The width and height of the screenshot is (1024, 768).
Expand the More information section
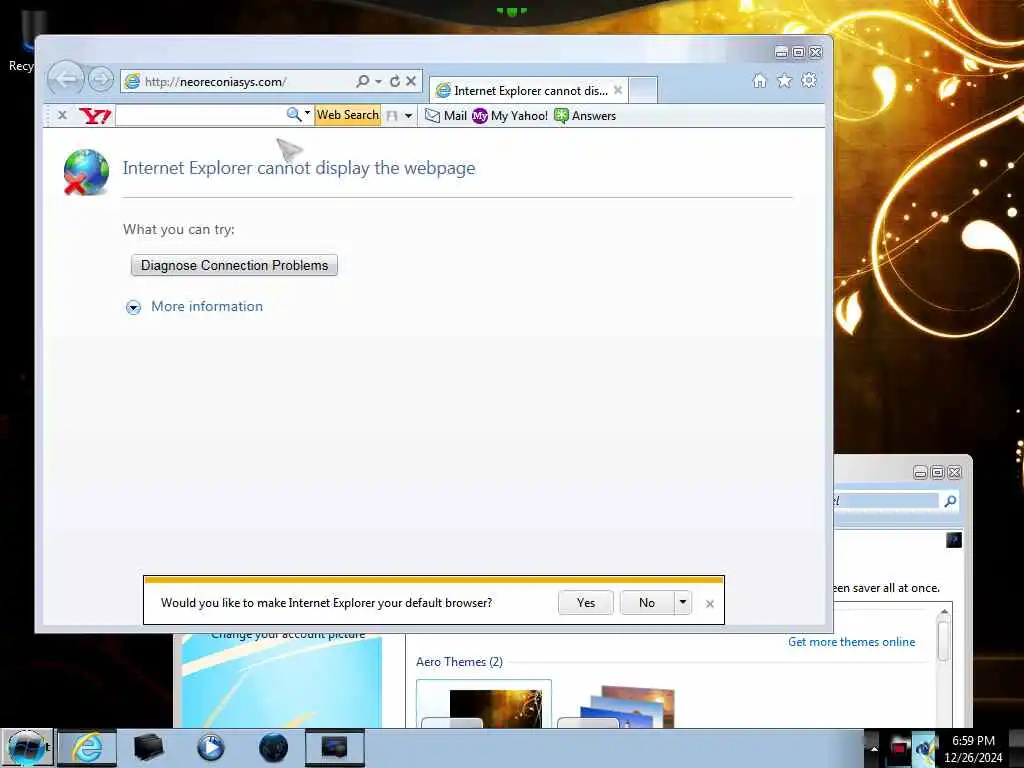(x=133, y=307)
